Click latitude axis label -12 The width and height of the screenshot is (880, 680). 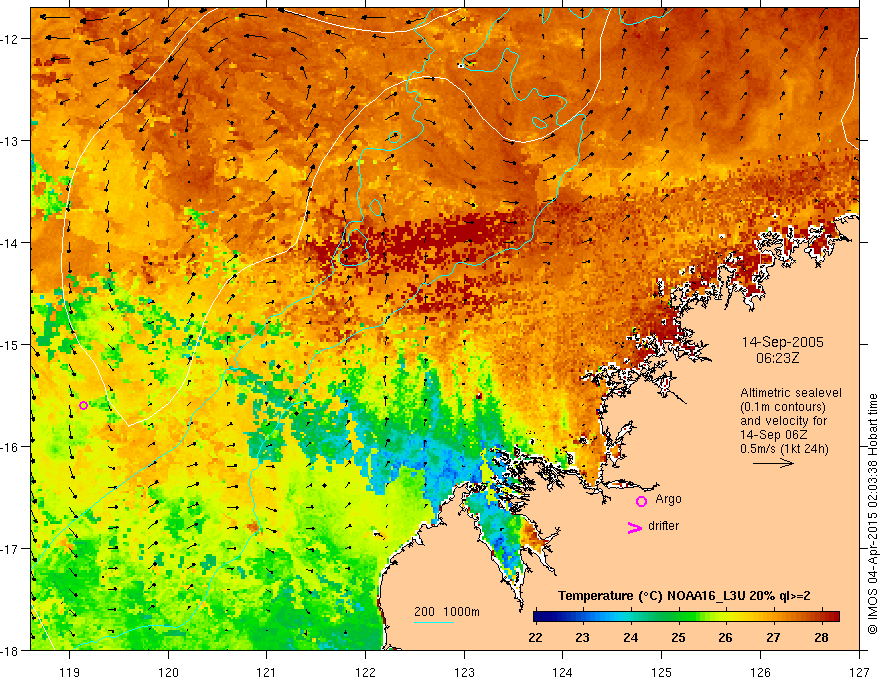(10, 39)
